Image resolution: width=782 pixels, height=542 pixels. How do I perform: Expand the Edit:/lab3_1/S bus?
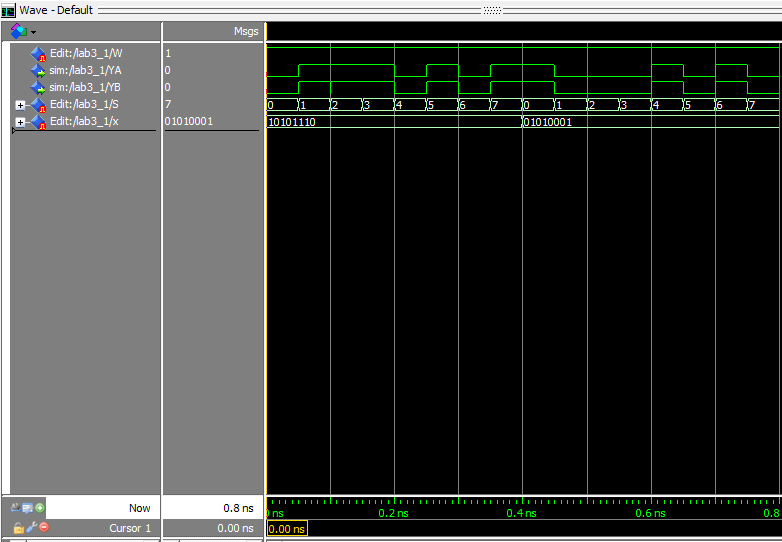20,105
